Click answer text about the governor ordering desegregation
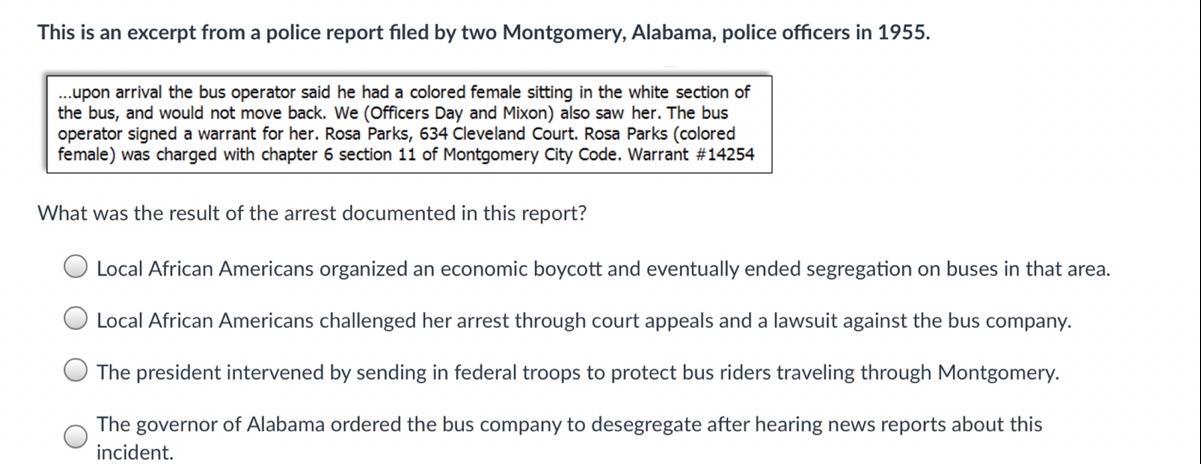Screen dimensions: 1201x464 click(x=569, y=438)
